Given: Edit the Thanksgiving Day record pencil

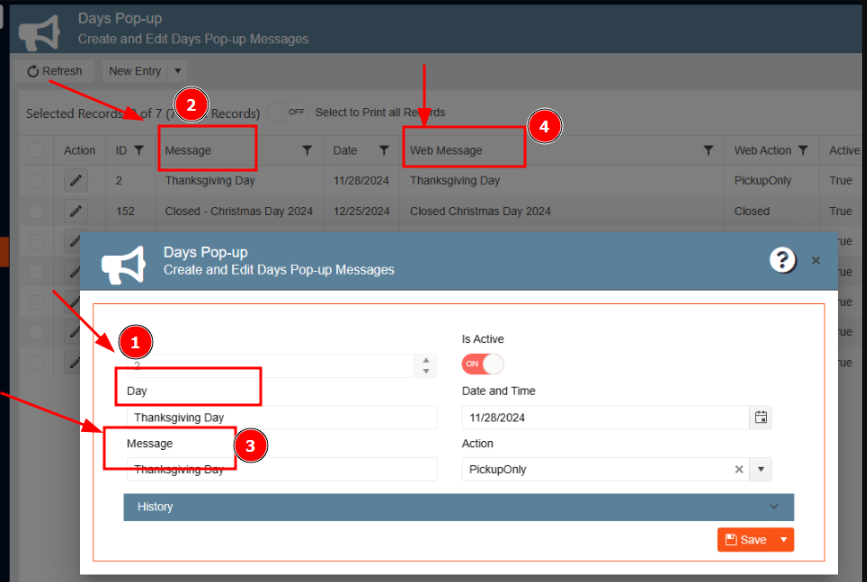Looking at the screenshot, I should click(x=76, y=181).
